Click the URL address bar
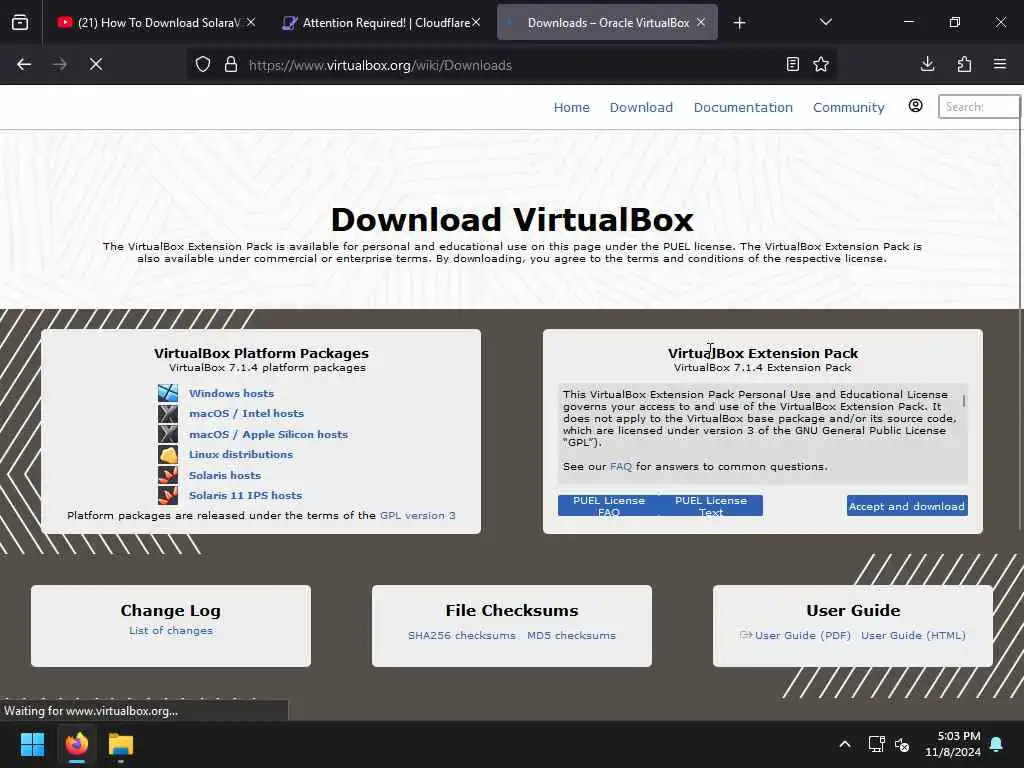This screenshot has width=1024, height=768. 509,65
